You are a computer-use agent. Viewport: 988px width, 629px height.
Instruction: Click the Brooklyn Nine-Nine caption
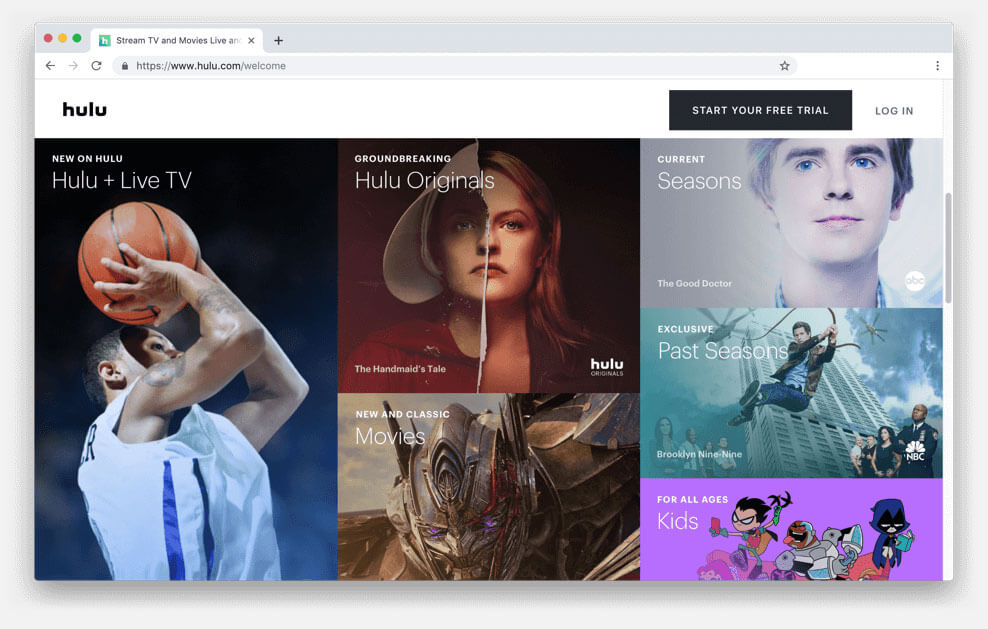point(699,454)
